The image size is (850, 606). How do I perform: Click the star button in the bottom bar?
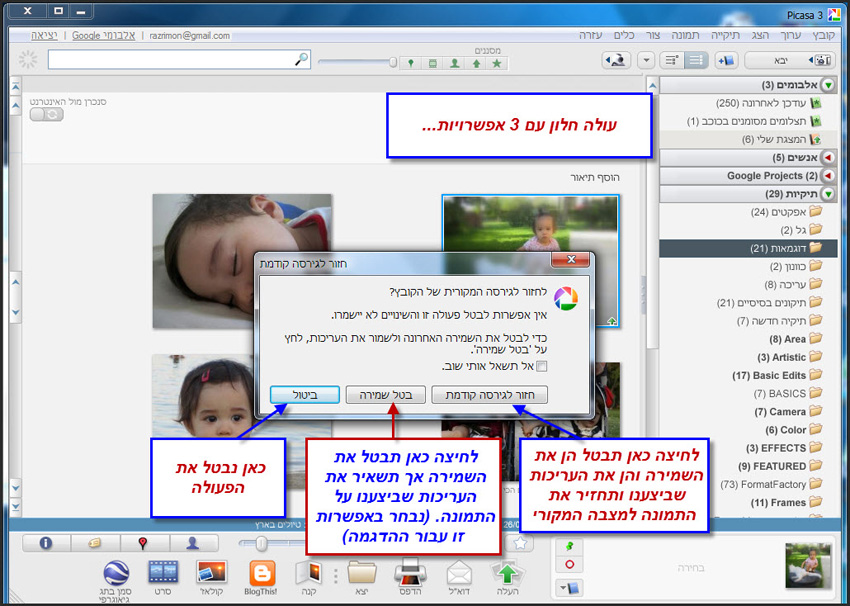(x=520, y=543)
